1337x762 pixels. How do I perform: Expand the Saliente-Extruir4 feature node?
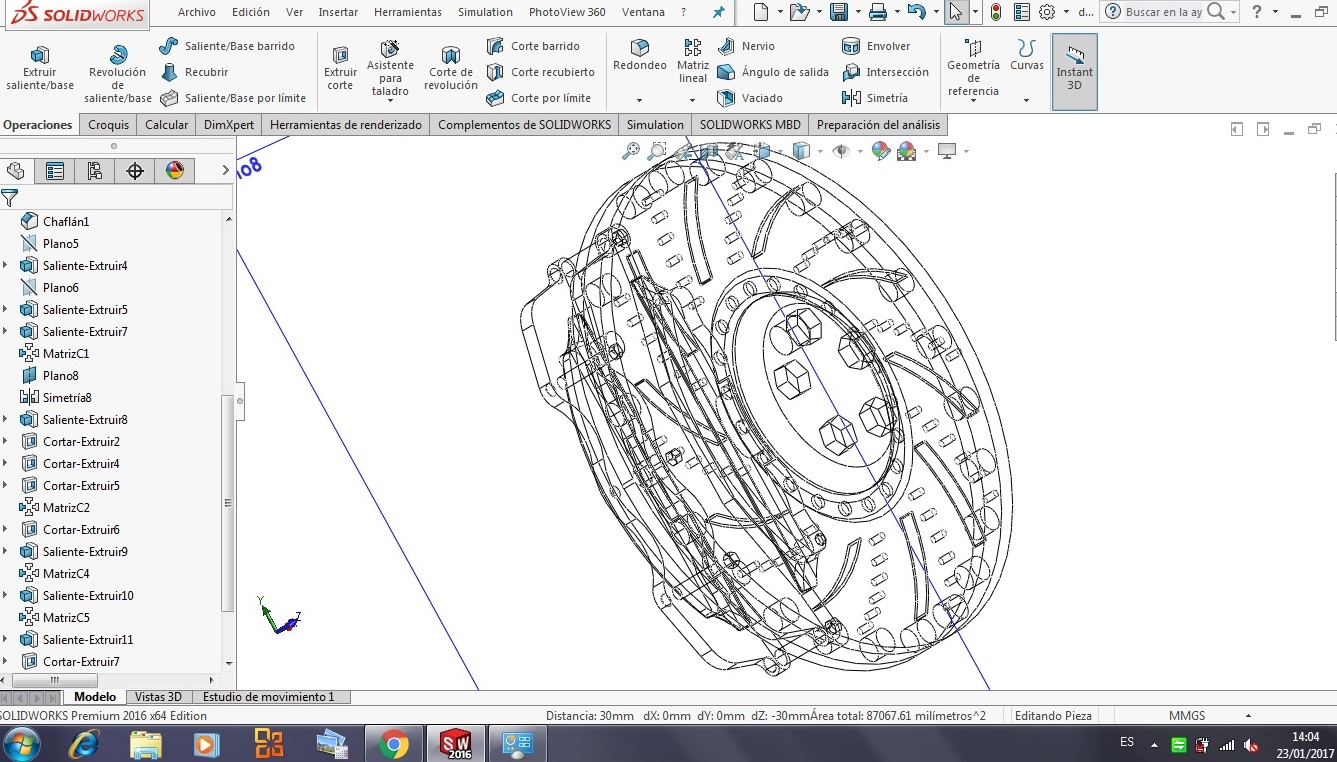(6, 266)
